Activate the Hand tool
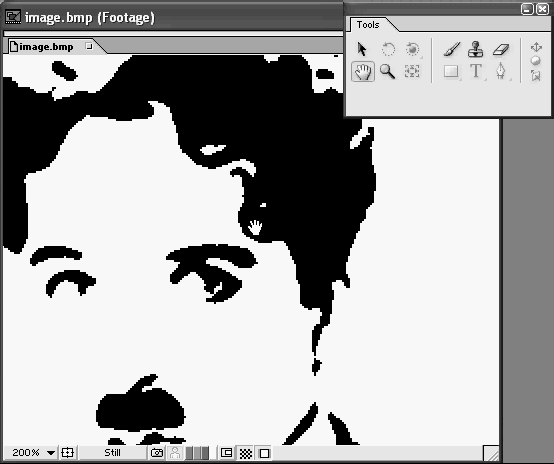This screenshot has width=554, height=464. click(363, 71)
